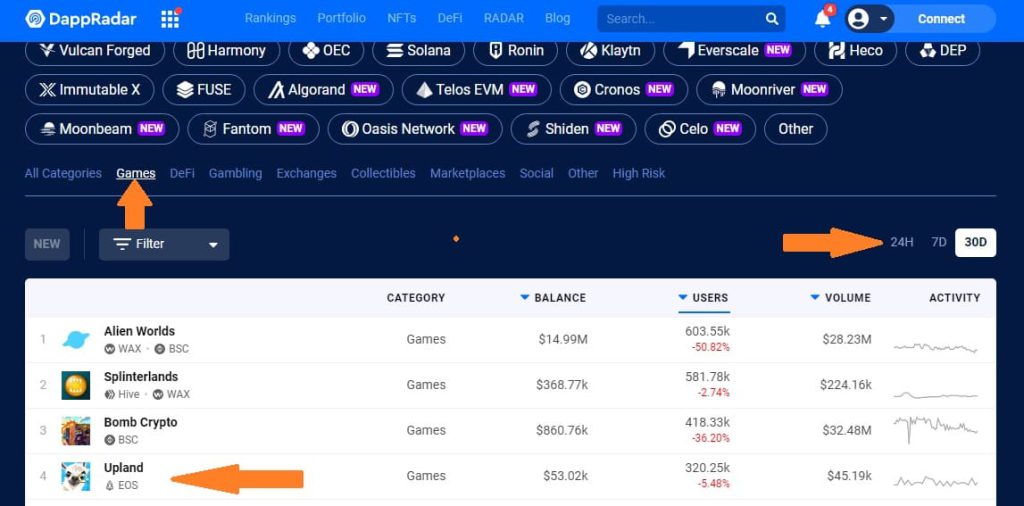
Task: Click the Bomb Crypto dapp icon
Action: [76, 431]
